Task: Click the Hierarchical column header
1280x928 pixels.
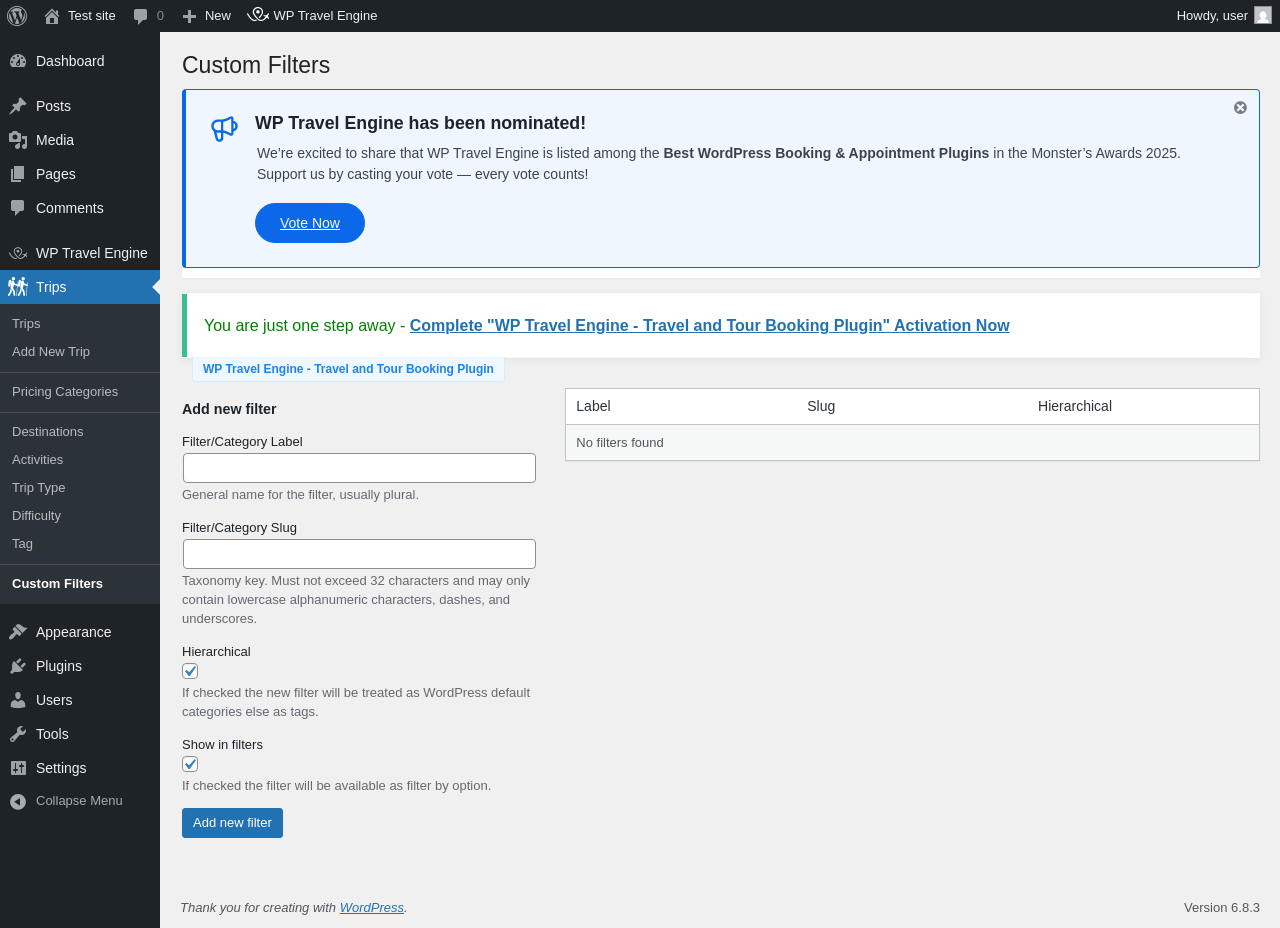Action: pyautogui.click(x=1075, y=406)
